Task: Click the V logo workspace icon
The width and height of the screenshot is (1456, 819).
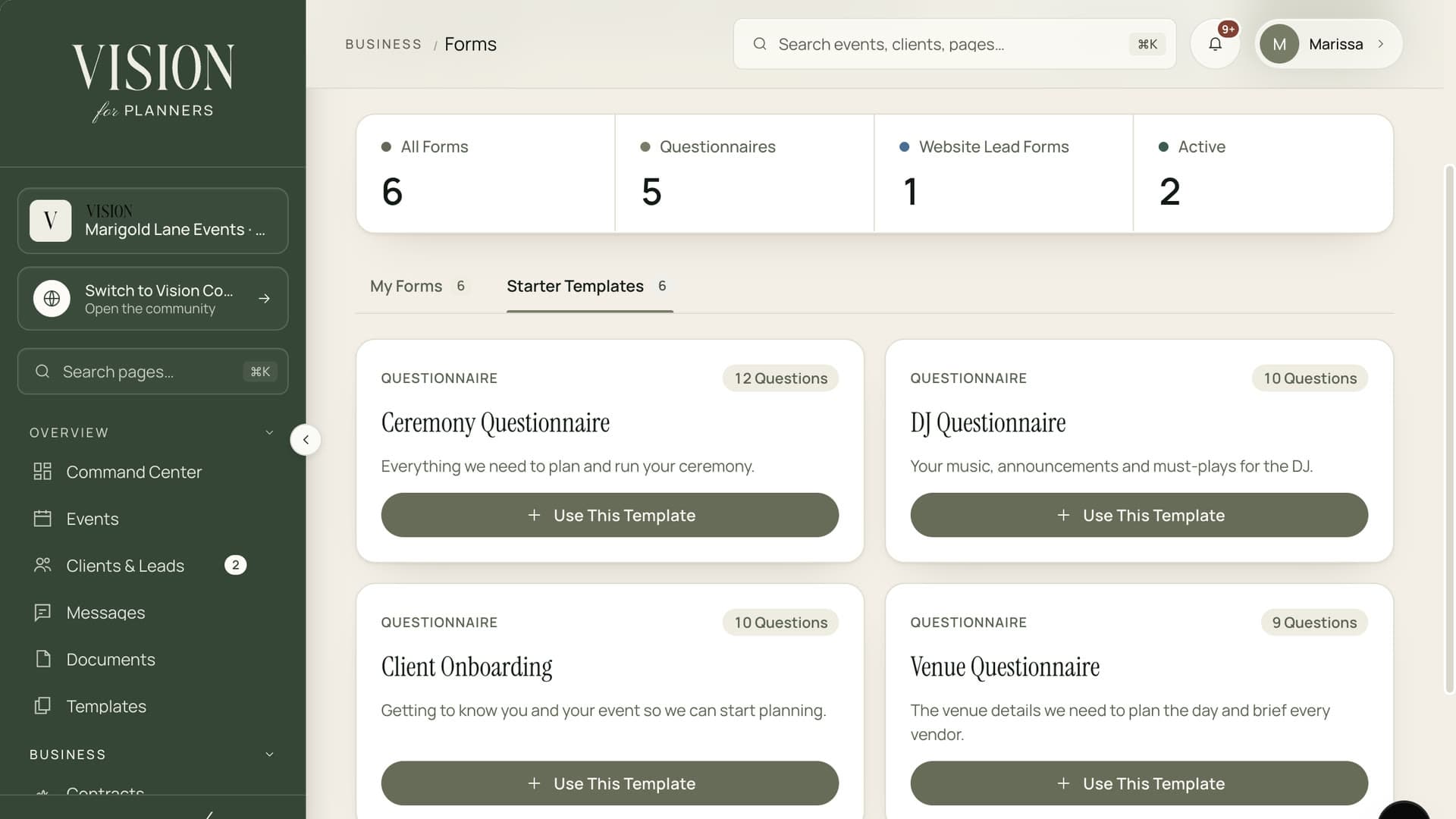Action: pyautogui.click(x=51, y=221)
